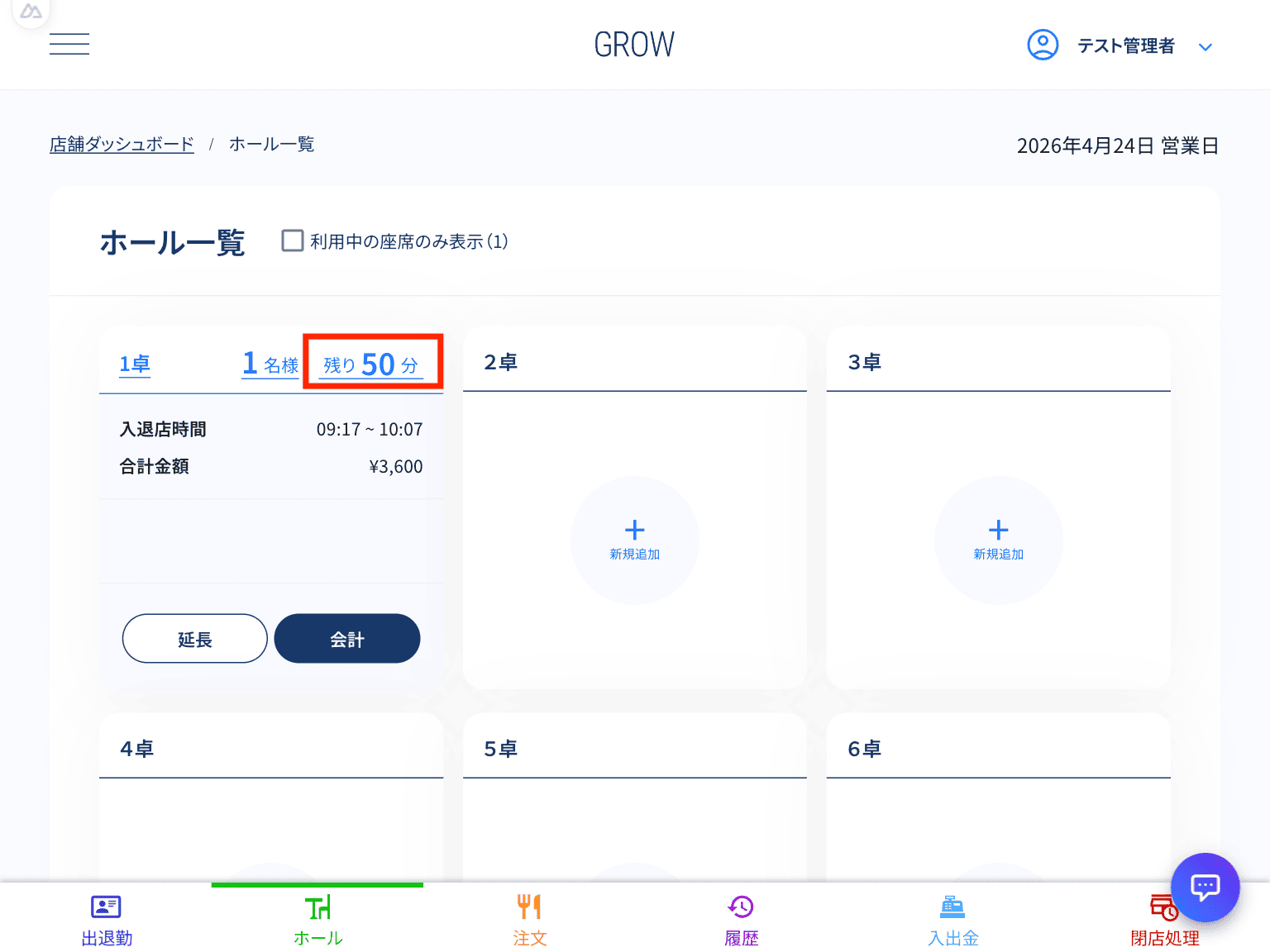Click the GROW logo
This screenshot has width=1270, height=952.
click(x=634, y=45)
